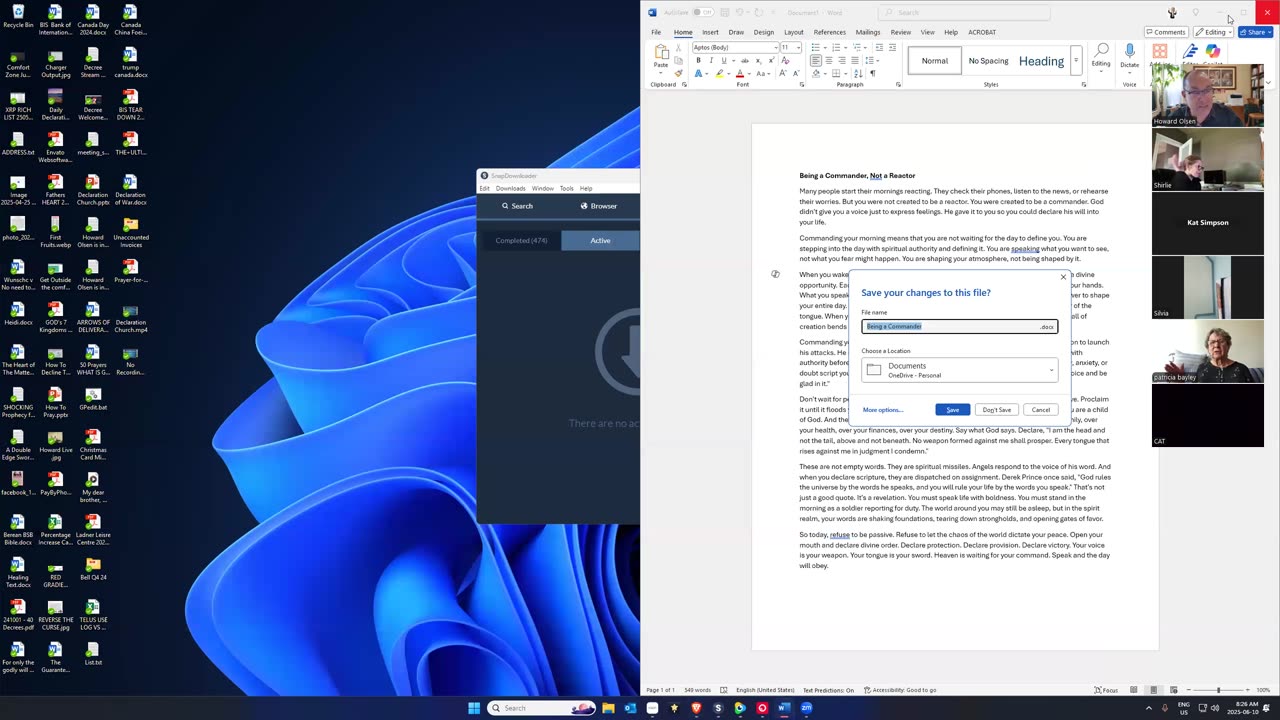Open the font size dropdown
1280x720 pixels.
click(798, 47)
